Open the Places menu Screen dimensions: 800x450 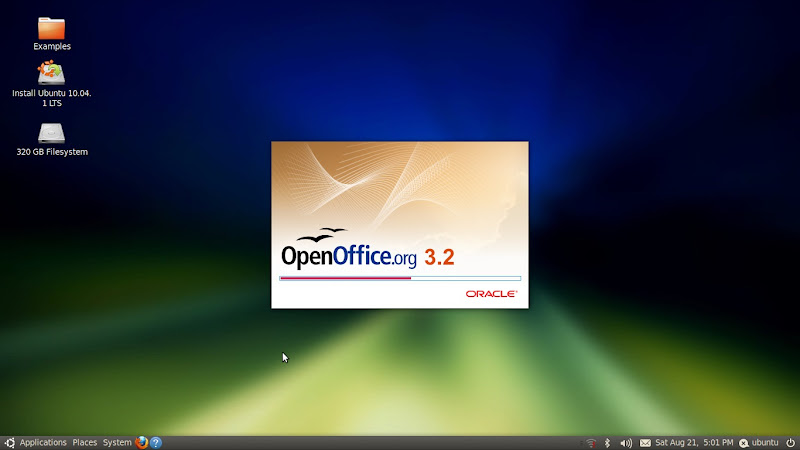point(85,443)
